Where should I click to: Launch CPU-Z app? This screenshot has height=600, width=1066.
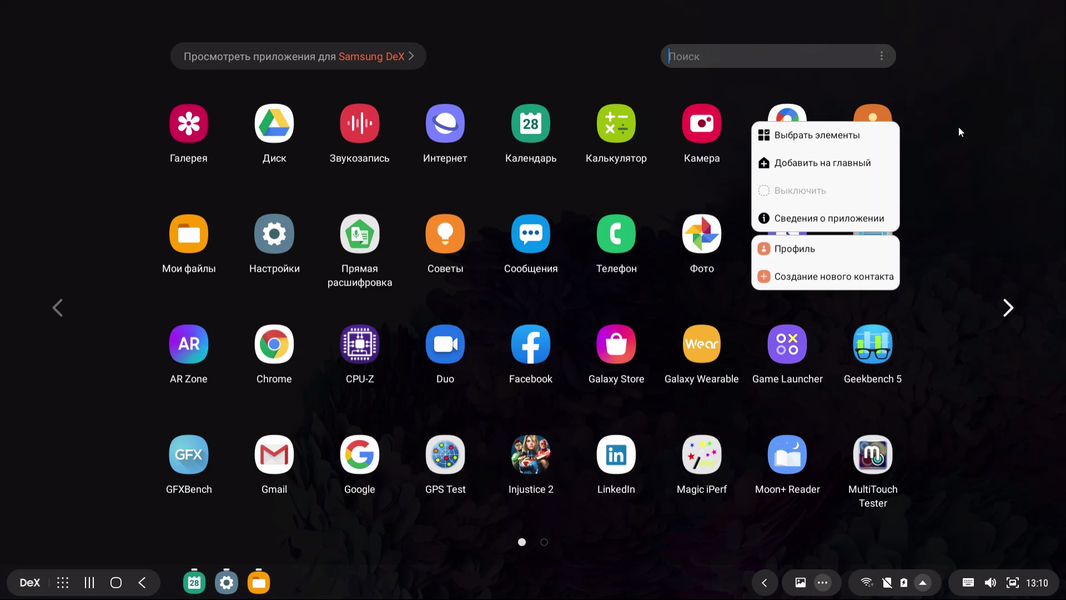pos(360,345)
